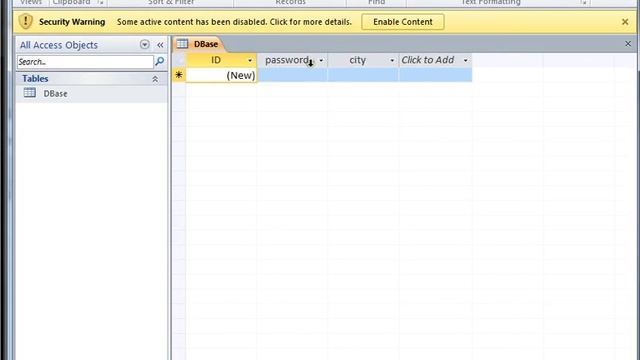
Task: Click the Click to Add column header
Action: tap(436, 60)
